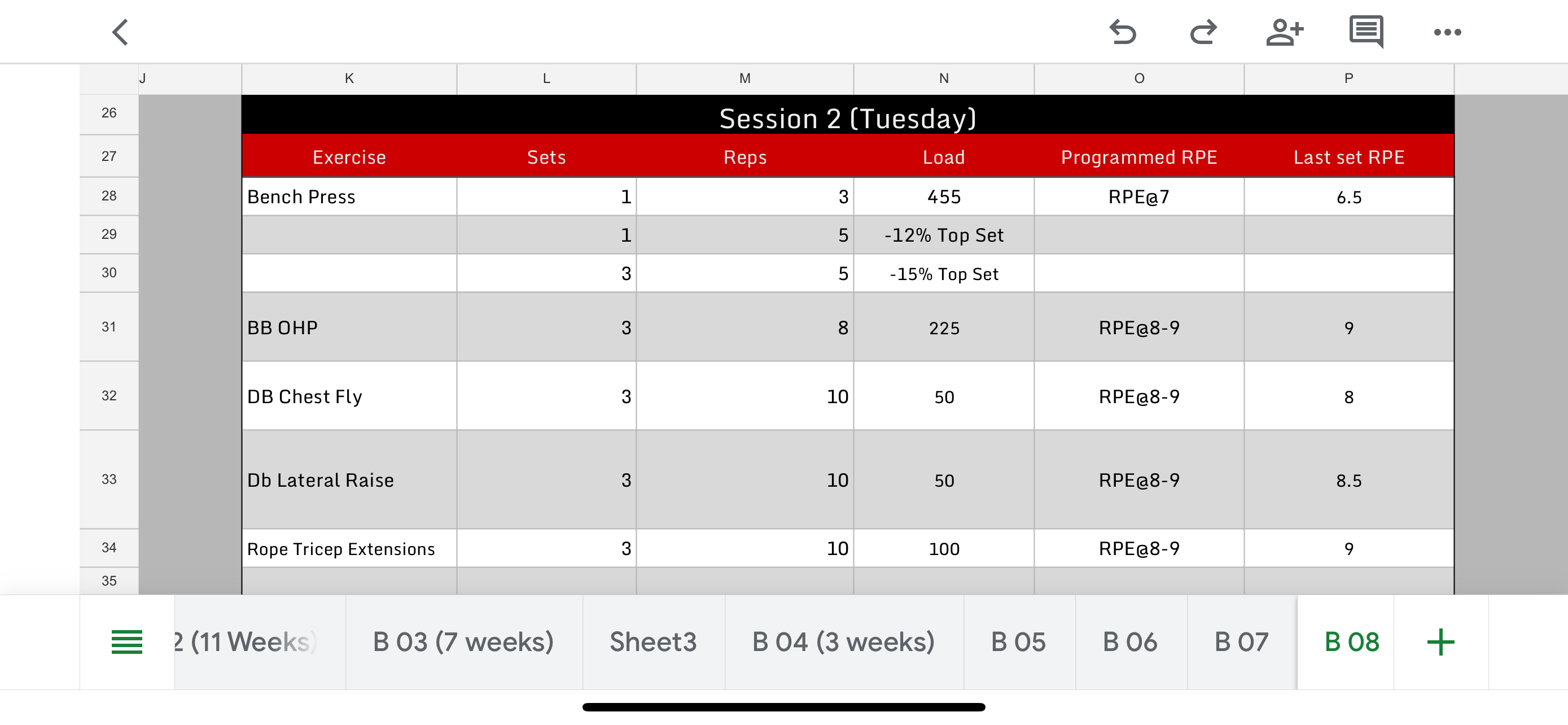
Task: Select row 31 header
Action: pos(109,327)
